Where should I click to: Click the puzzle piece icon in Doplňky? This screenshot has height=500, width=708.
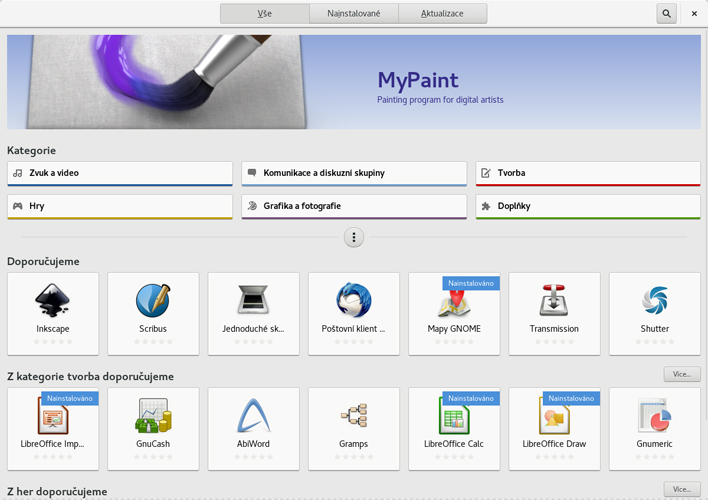(x=486, y=206)
